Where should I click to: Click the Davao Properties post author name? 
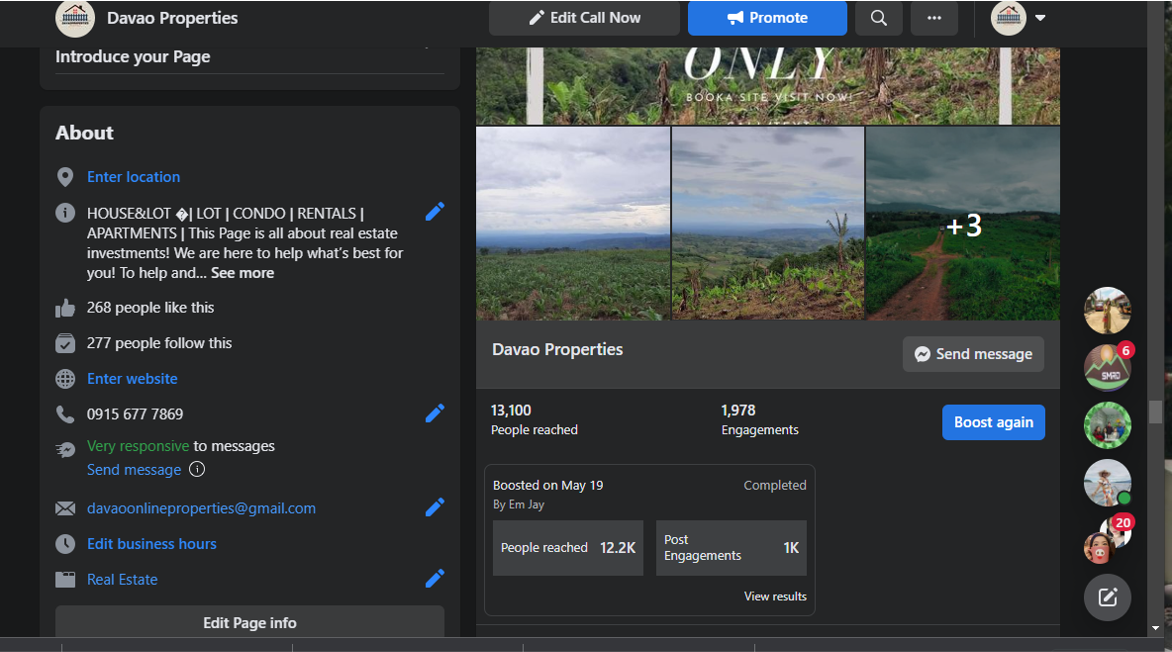[x=557, y=349]
